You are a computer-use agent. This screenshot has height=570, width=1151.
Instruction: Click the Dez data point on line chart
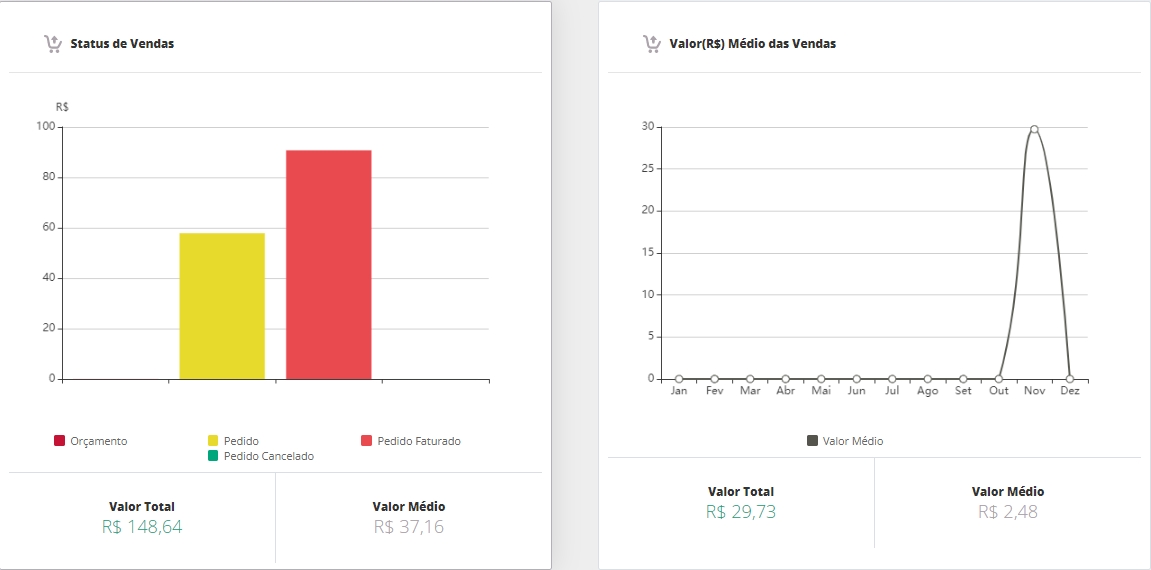(x=1070, y=379)
